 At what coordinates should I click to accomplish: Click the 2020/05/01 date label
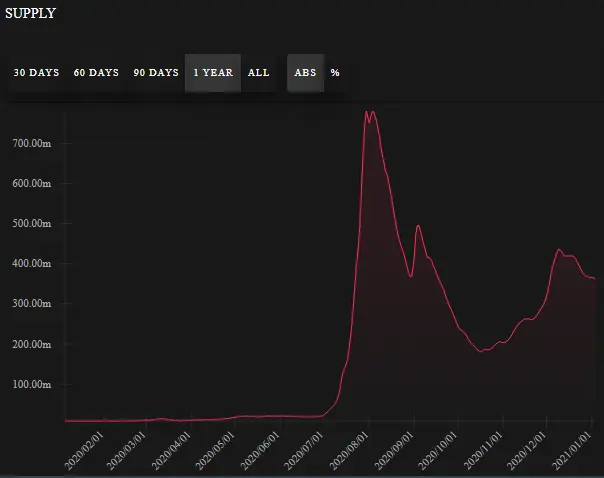point(215,451)
